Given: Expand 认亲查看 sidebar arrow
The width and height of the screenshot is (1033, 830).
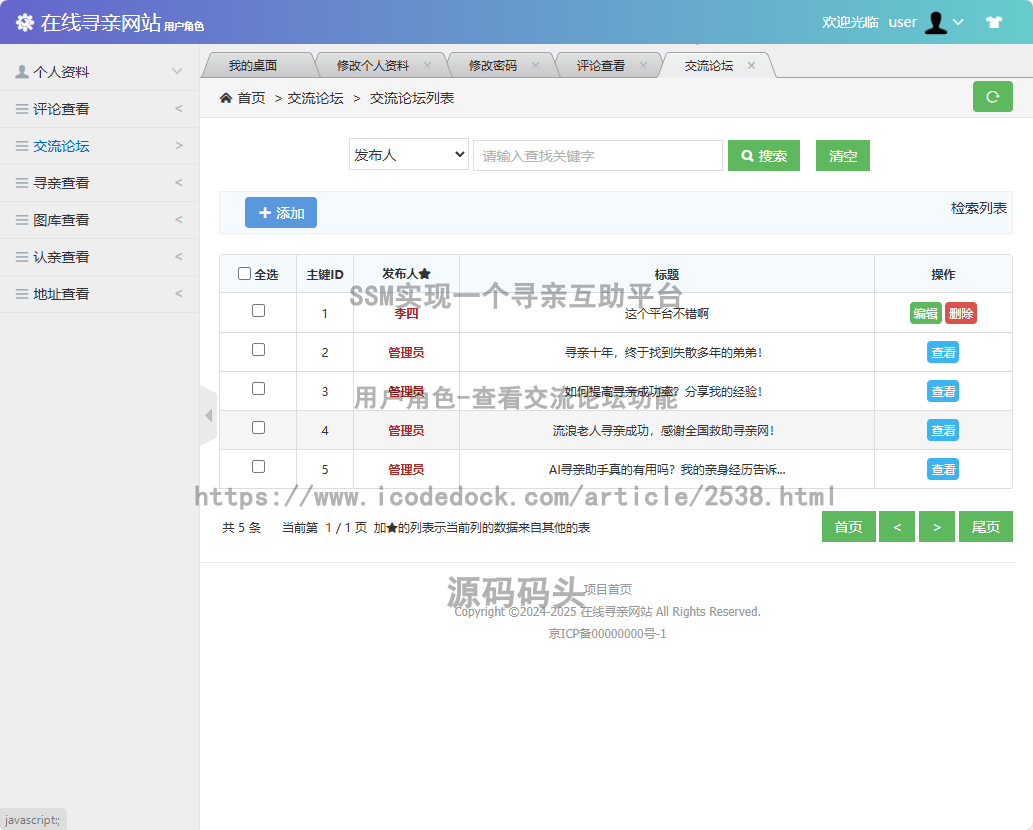Looking at the screenshot, I should tap(179, 256).
